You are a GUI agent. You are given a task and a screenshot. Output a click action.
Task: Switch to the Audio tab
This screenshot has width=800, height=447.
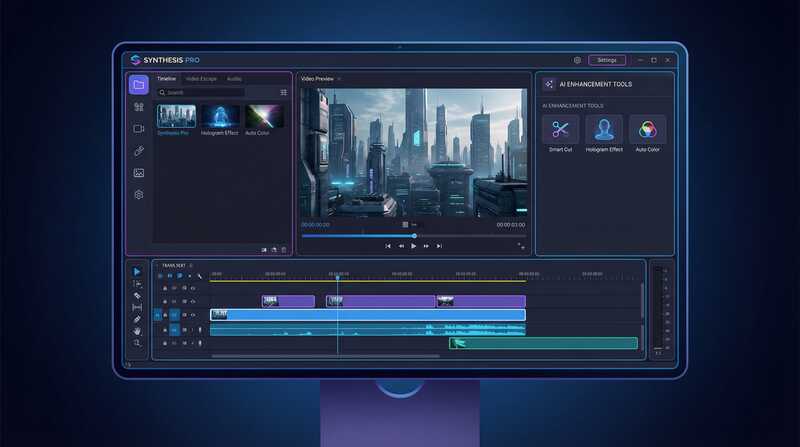tap(234, 78)
